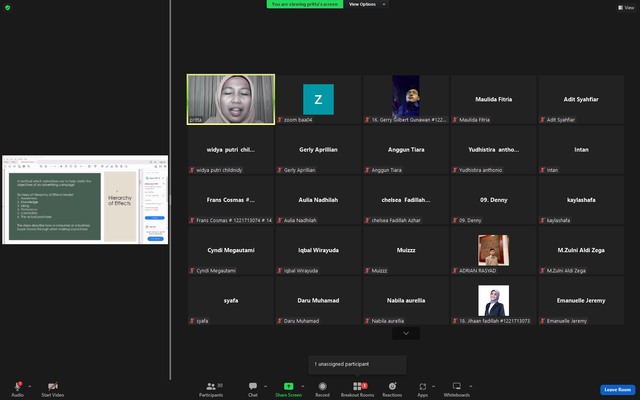Expand the audio options arrow next to Audio

pos(29,386)
